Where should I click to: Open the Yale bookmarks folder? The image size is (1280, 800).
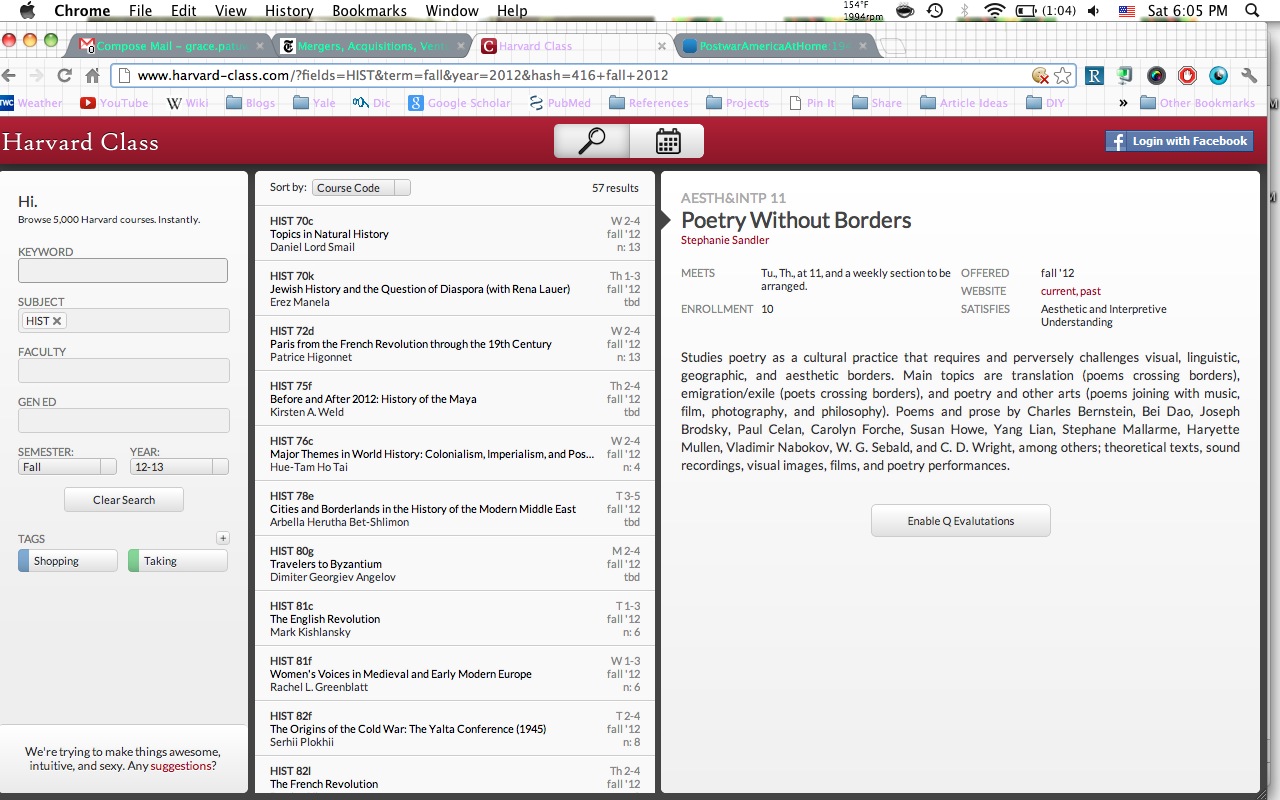tap(314, 103)
